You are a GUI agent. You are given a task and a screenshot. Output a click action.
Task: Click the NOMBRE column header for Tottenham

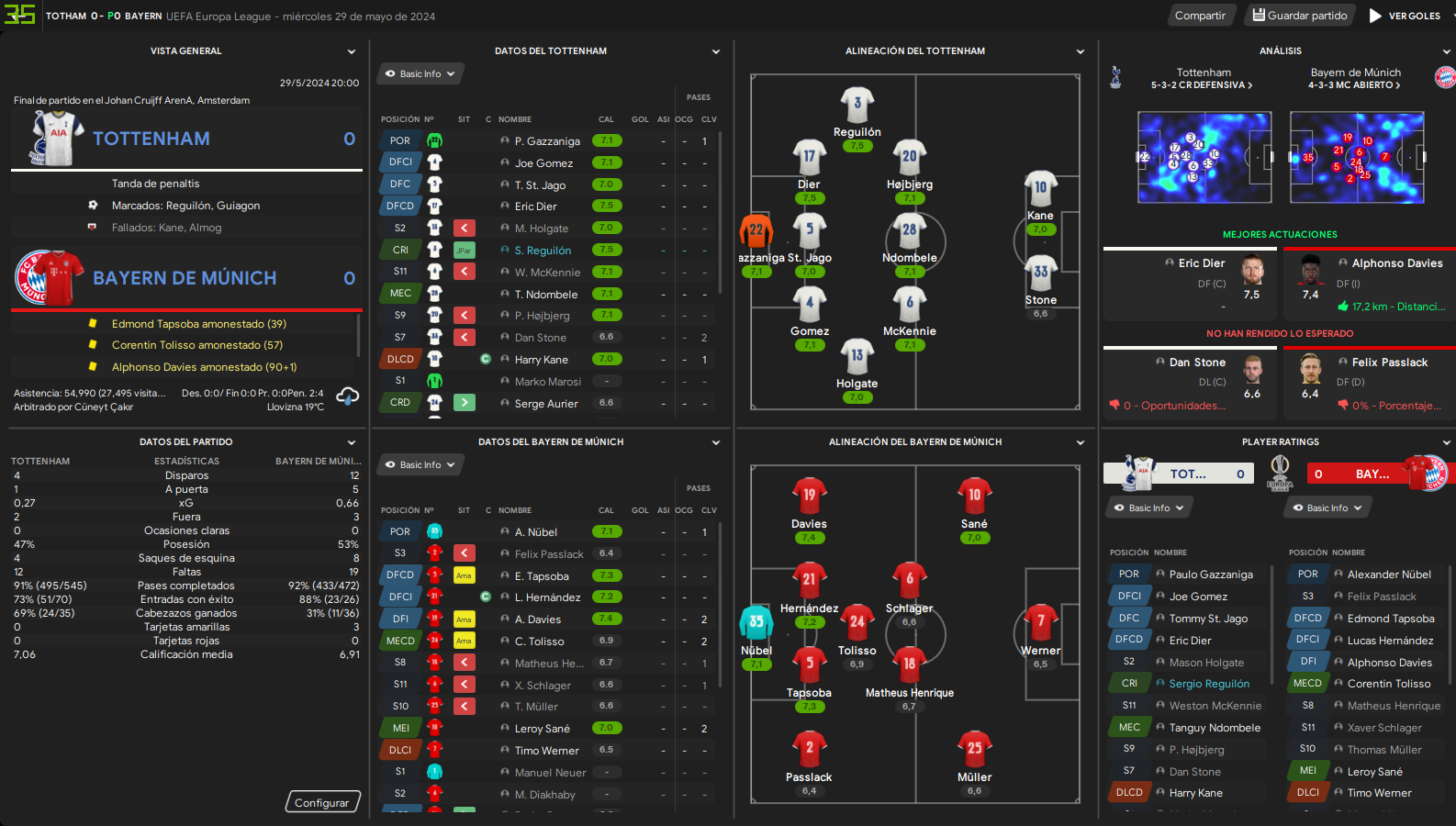(515, 119)
